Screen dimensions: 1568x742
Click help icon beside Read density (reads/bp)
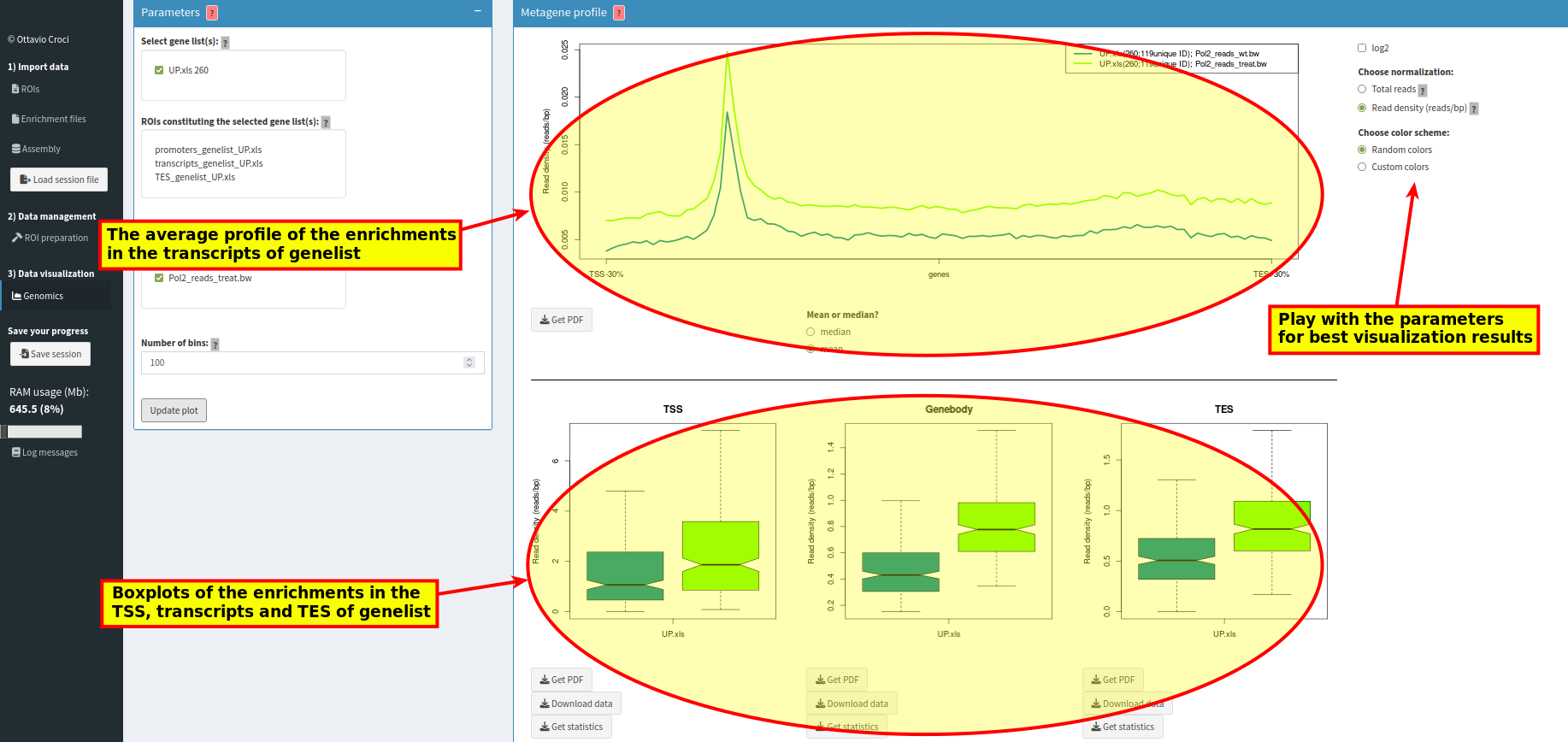click(1474, 109)
